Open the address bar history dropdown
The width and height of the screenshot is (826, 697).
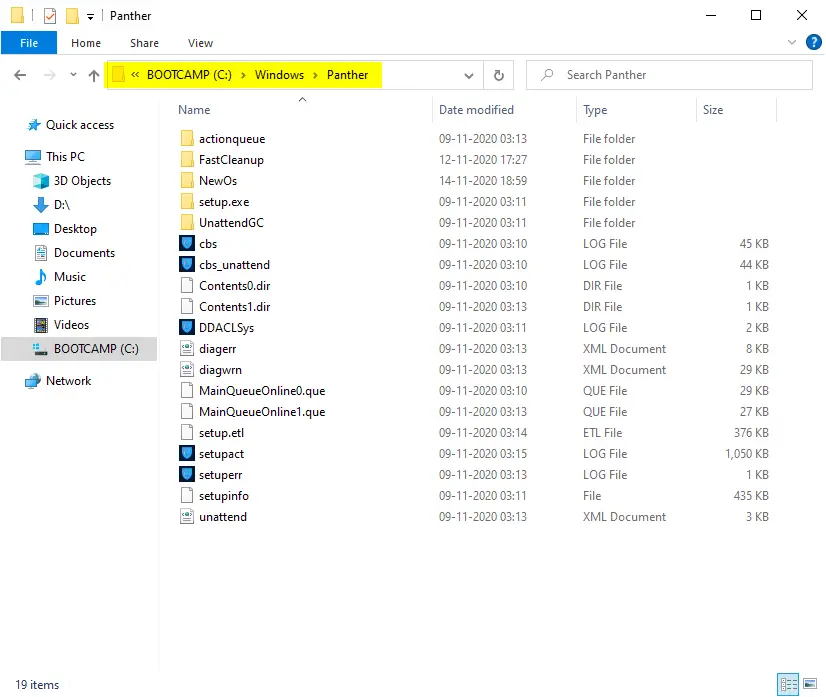468,75
